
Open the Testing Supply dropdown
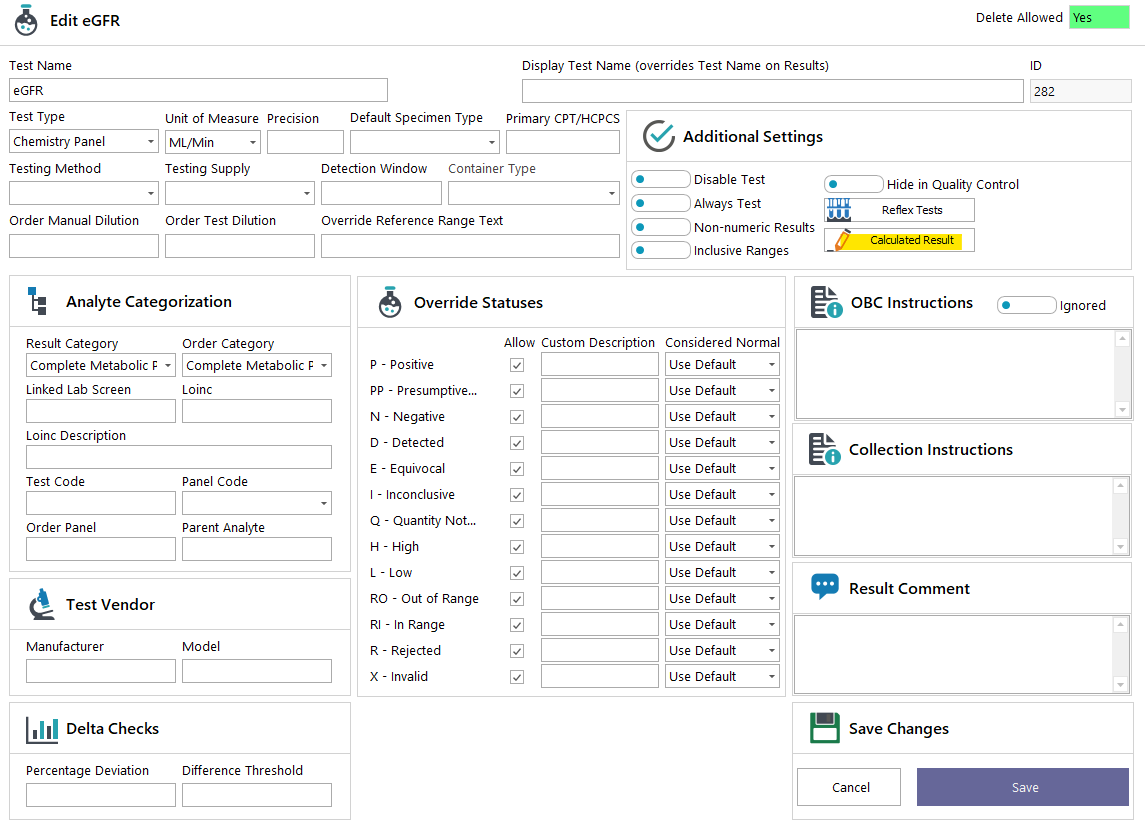pos(240,193)
